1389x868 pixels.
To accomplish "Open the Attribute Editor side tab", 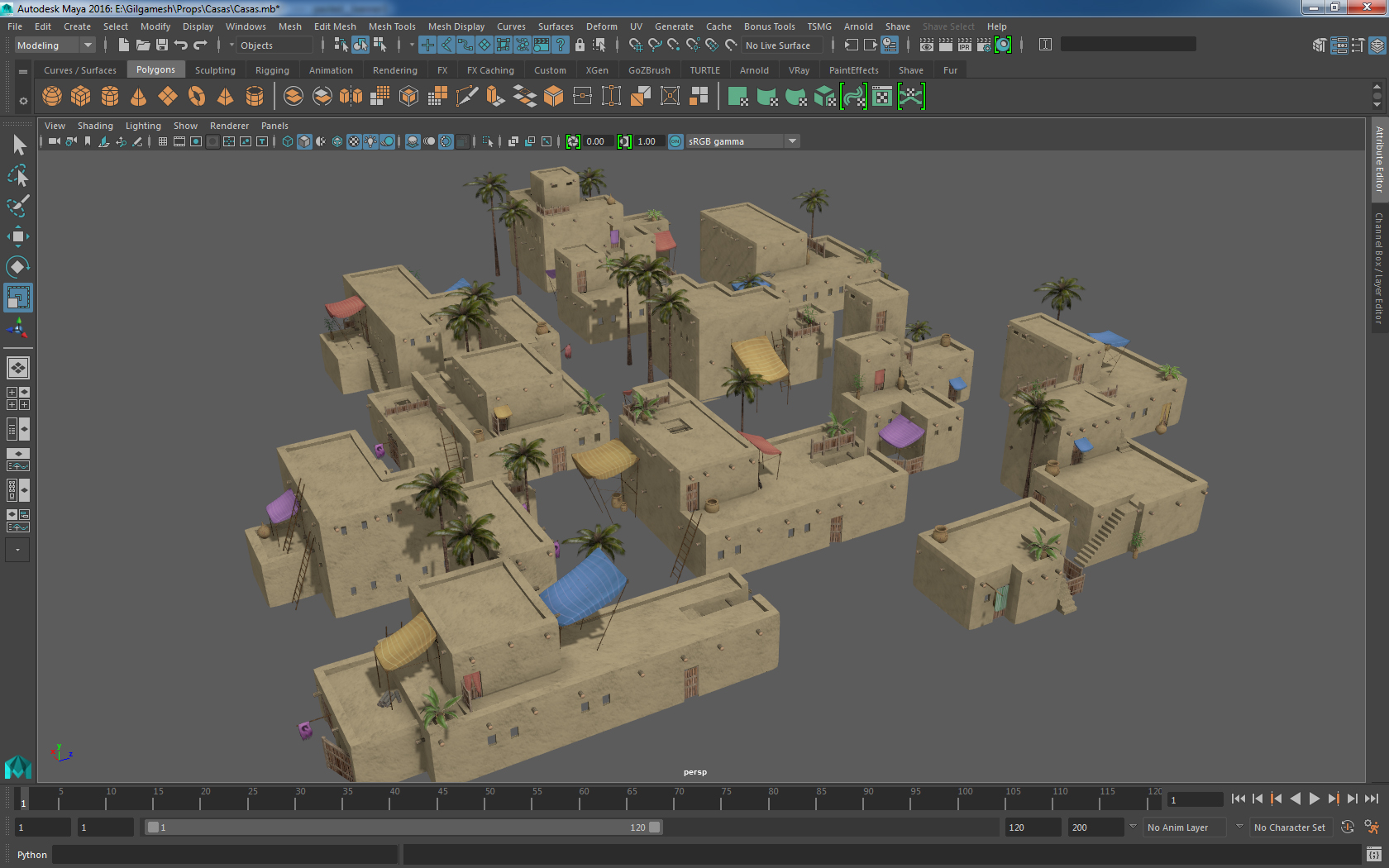I will (x=1378, y=160).
